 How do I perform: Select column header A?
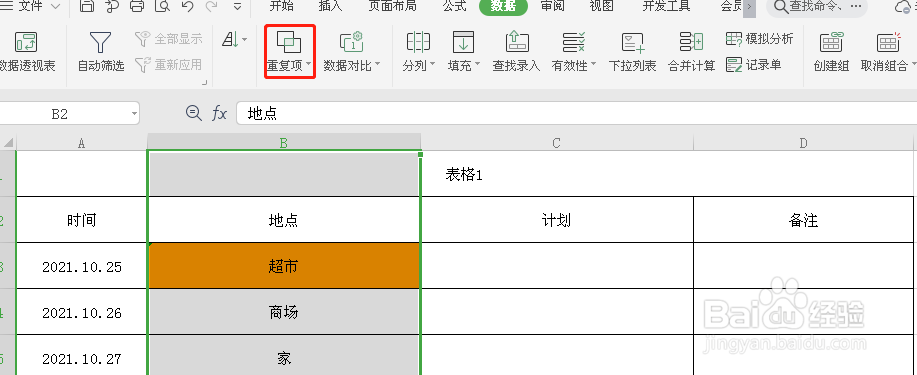81,142
